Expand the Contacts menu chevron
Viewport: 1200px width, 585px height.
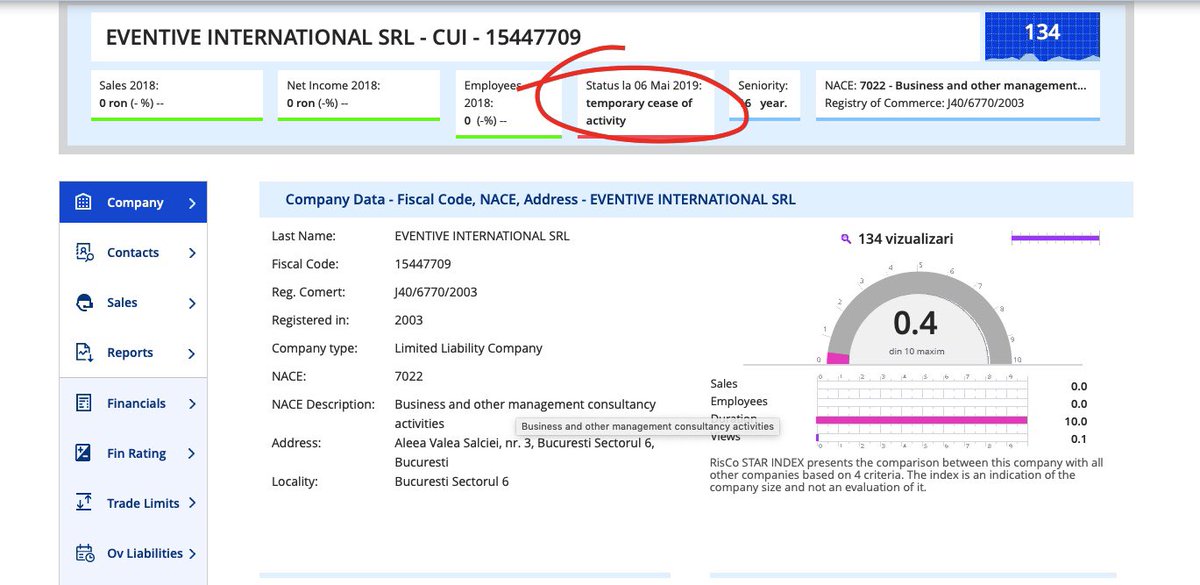click(192, 253)
